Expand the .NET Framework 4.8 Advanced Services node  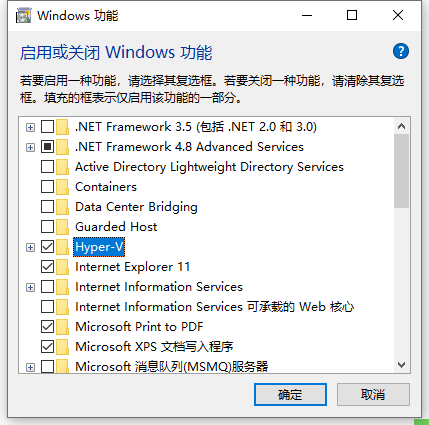(30, 147)
